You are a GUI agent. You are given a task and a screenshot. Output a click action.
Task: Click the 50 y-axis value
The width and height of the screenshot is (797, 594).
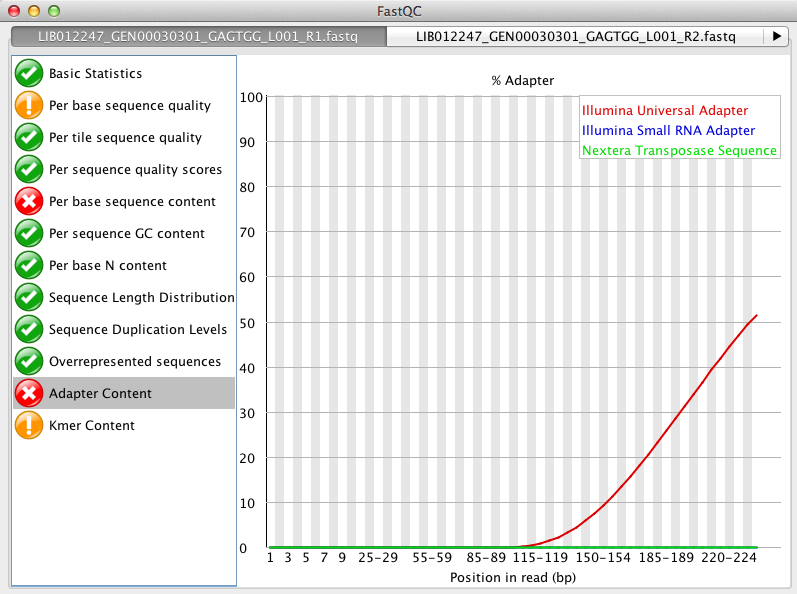[x=247, y=323]
